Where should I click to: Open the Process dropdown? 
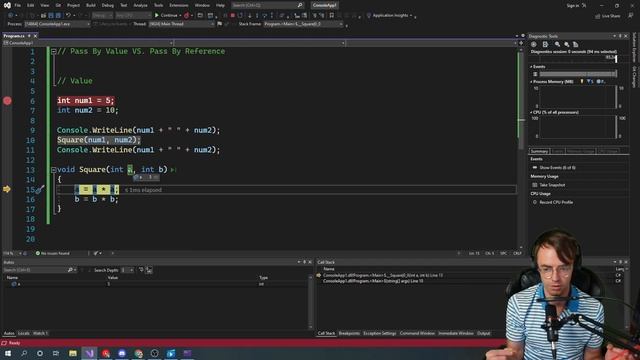click(x=57, y=24)
